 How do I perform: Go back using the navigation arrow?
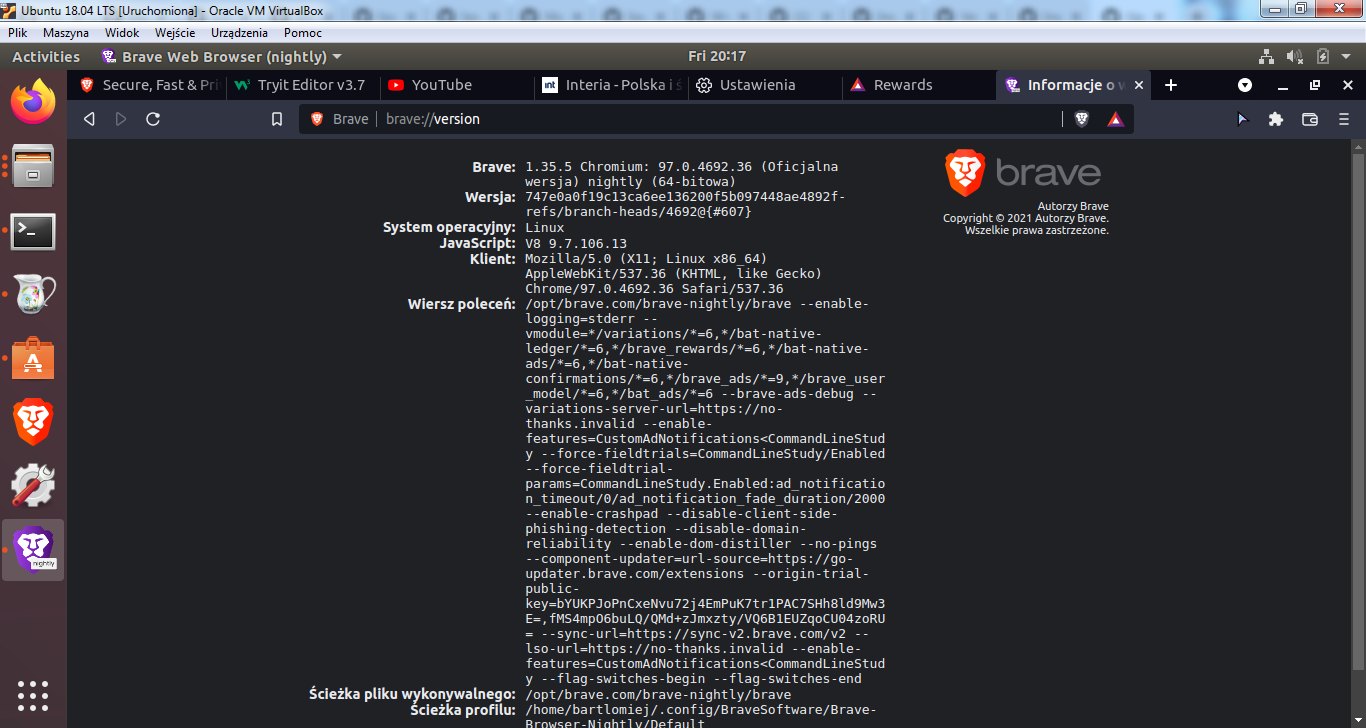[89, 118]
